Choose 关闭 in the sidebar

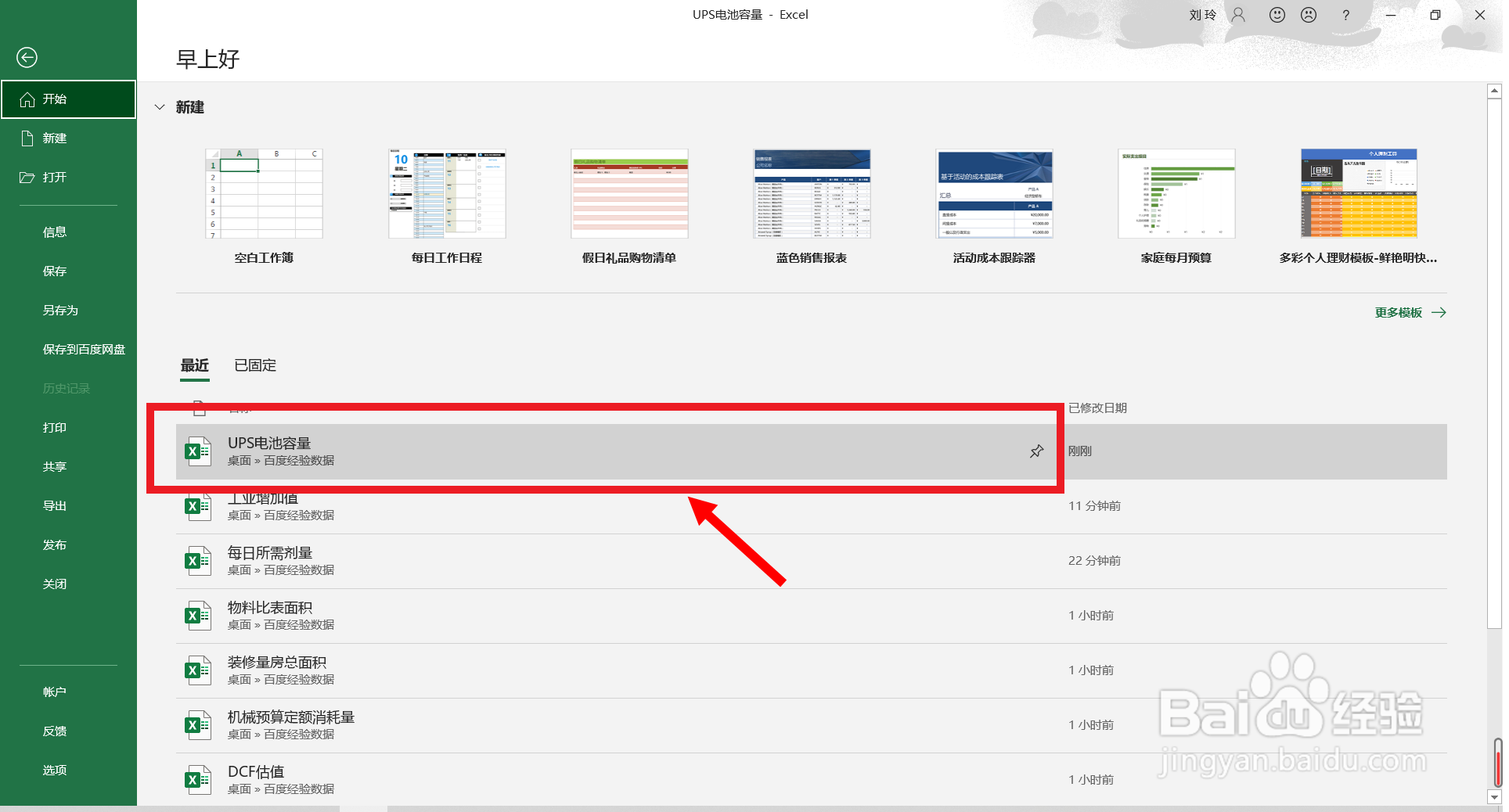pos(55,584)
